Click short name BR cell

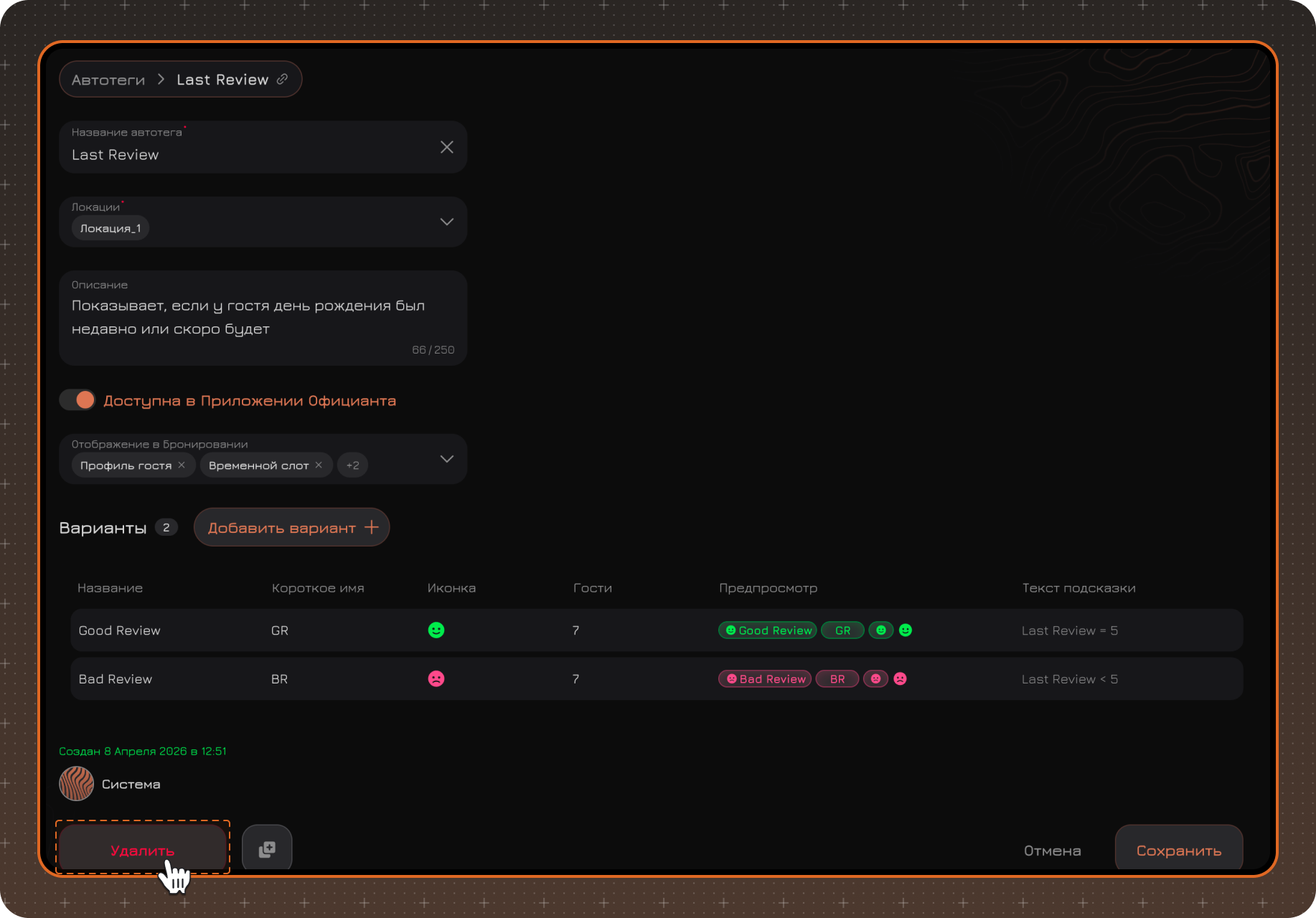(x=280, y=679)
